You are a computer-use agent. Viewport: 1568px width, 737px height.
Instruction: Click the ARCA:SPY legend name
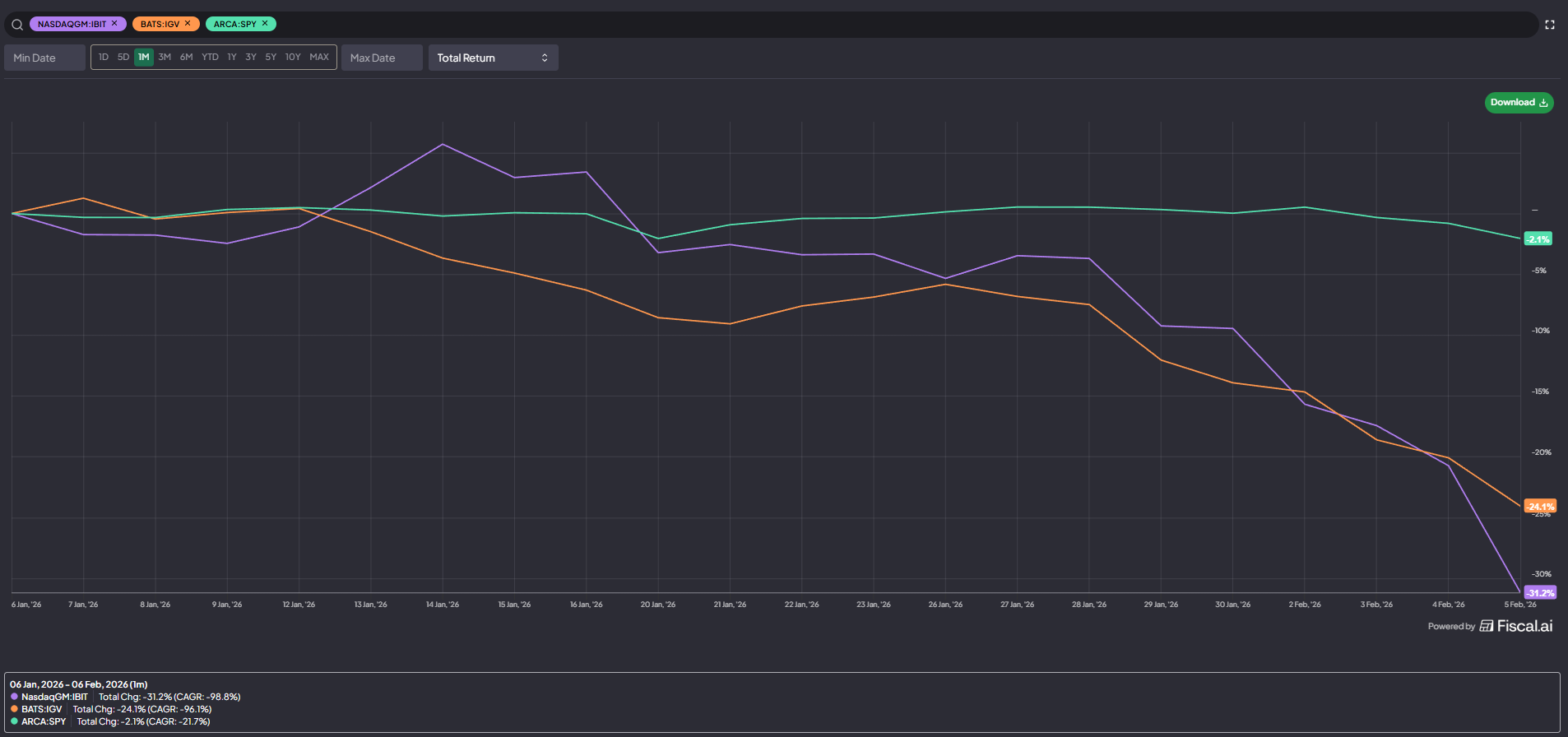44,721
